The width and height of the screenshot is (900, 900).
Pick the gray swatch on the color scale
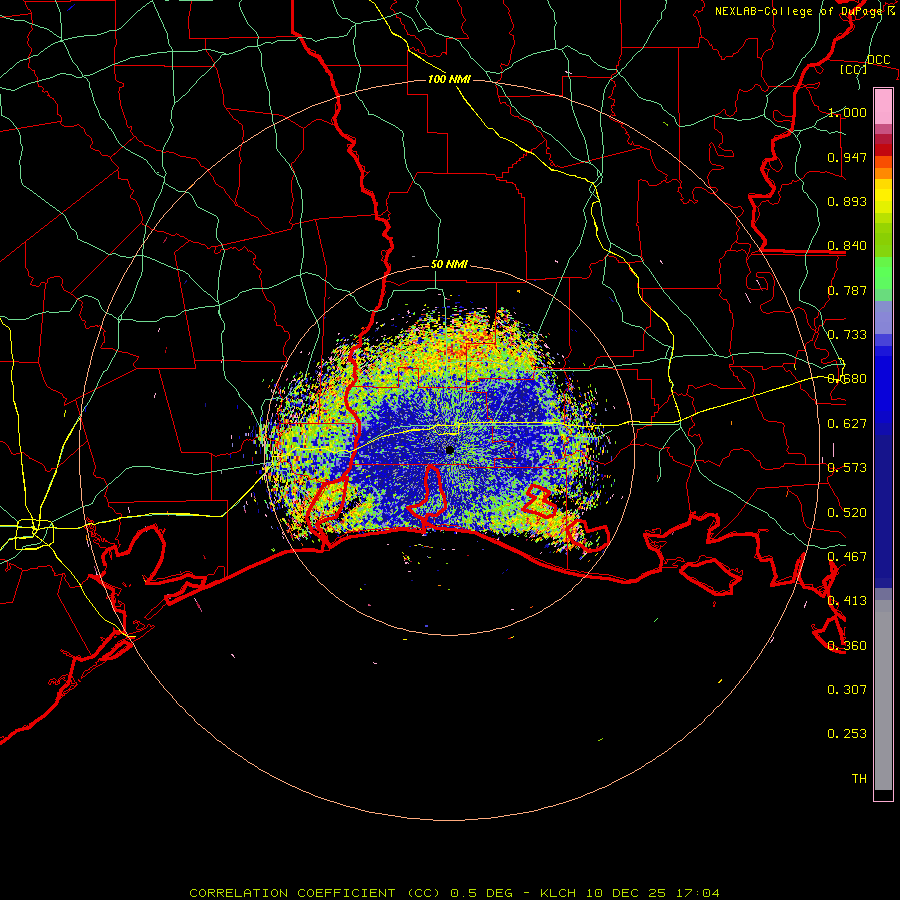point(883,695)
